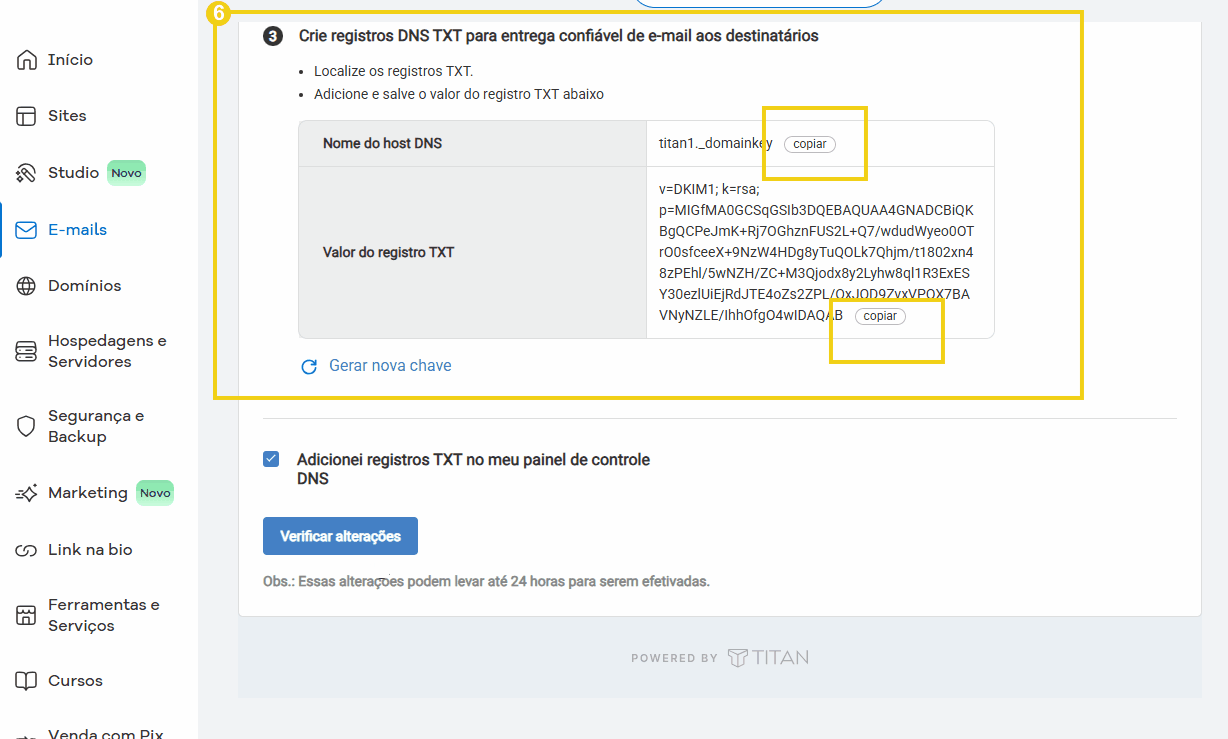1228x739 pixels.
Task: Click the Link na bio chain icon
Action: pos(26,549)
